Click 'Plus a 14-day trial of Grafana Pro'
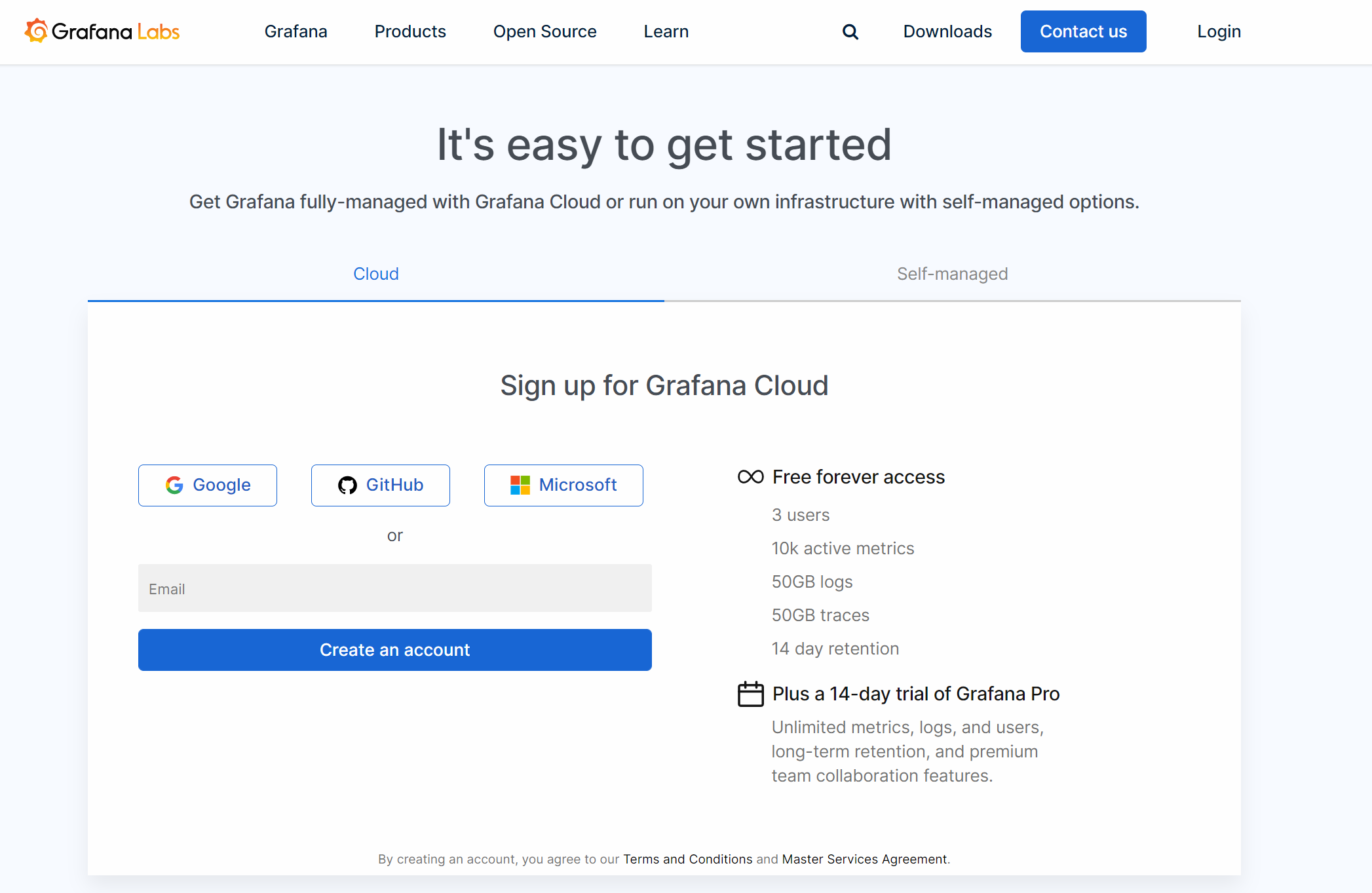The height and width of the screenshot is (893, 1372). pyautogui.click(x=916, y=694)
